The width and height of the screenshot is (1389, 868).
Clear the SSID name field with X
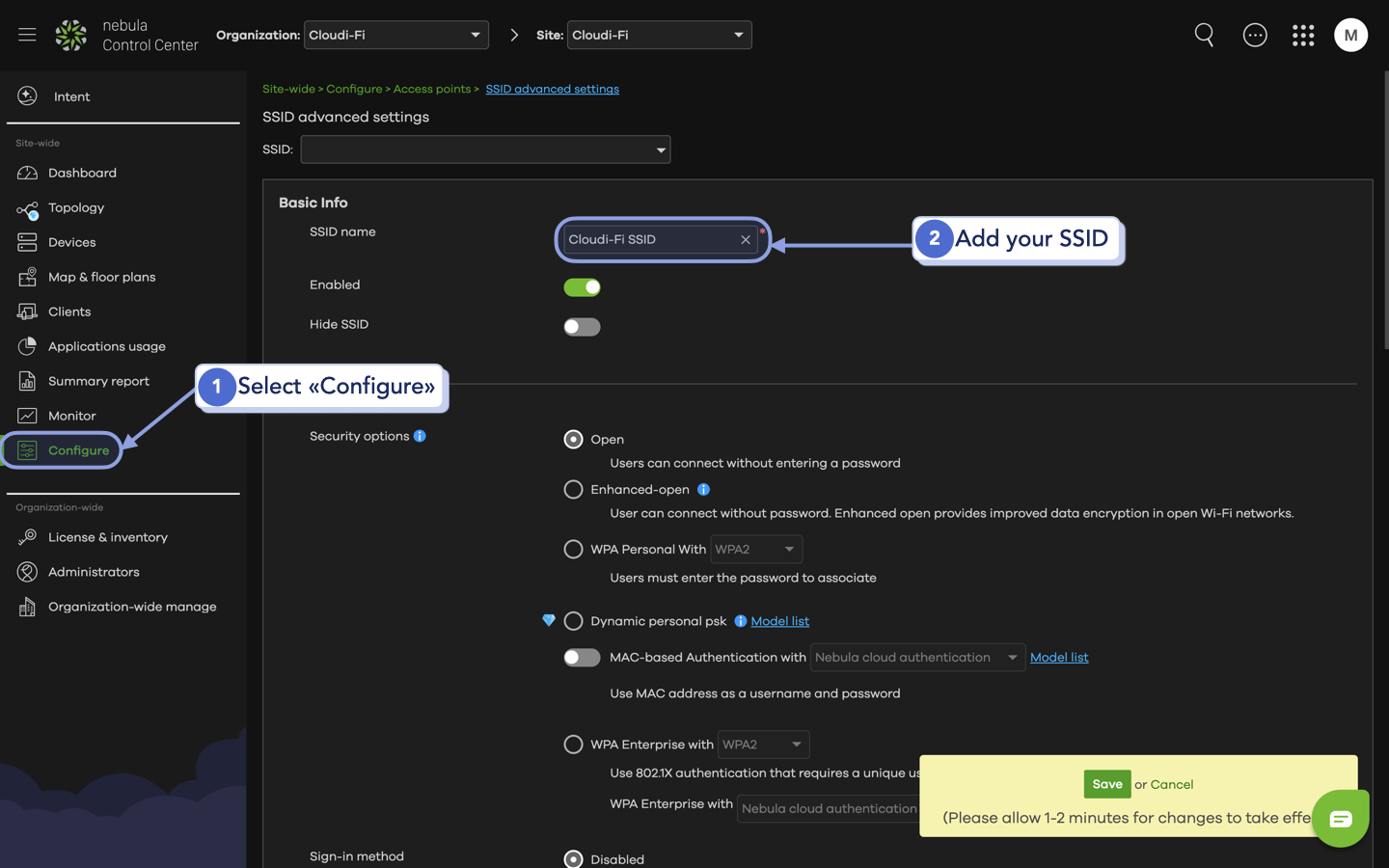(x=746, y=240)
